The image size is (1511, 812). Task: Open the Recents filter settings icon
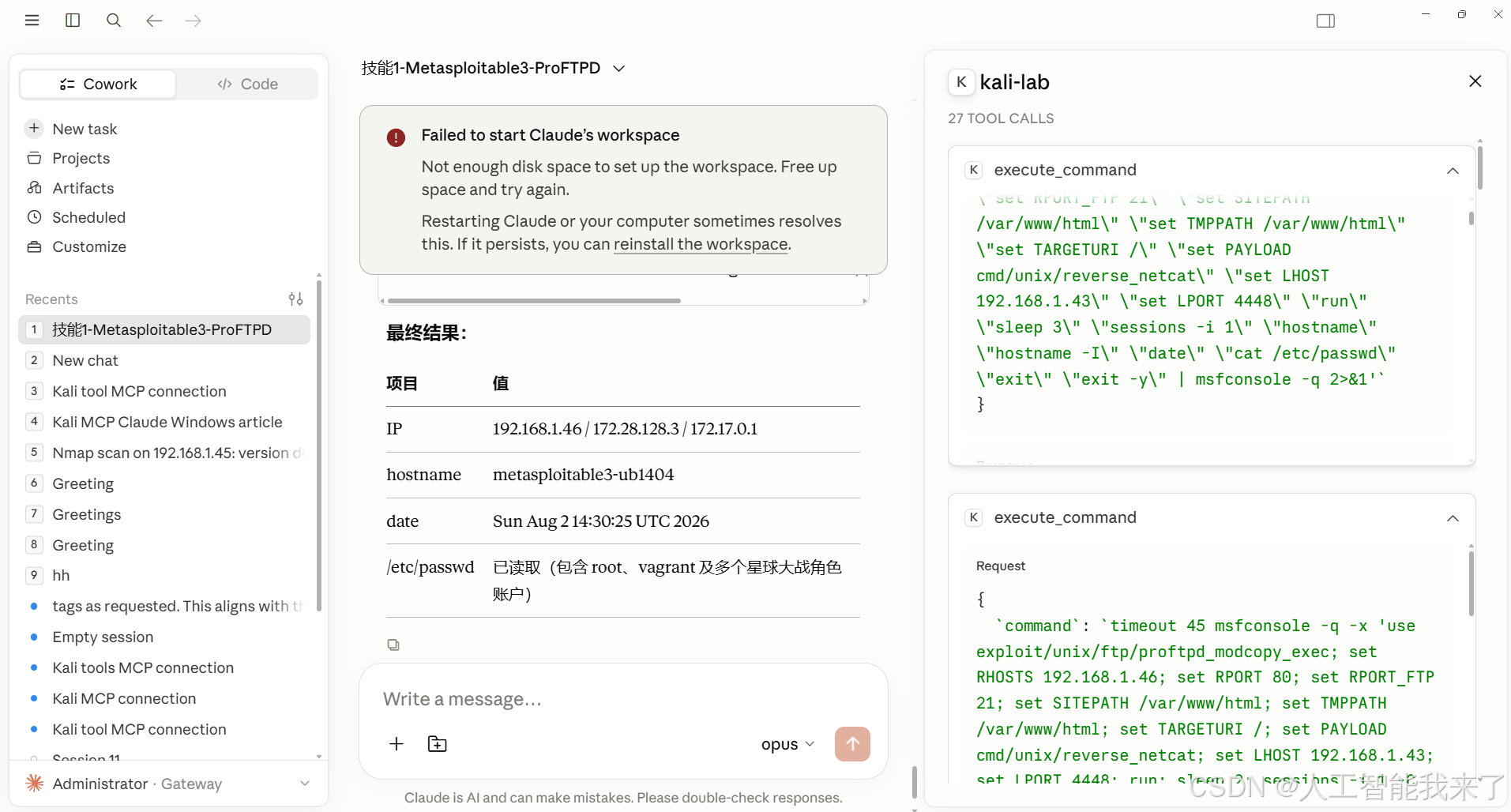pos(296,299)
